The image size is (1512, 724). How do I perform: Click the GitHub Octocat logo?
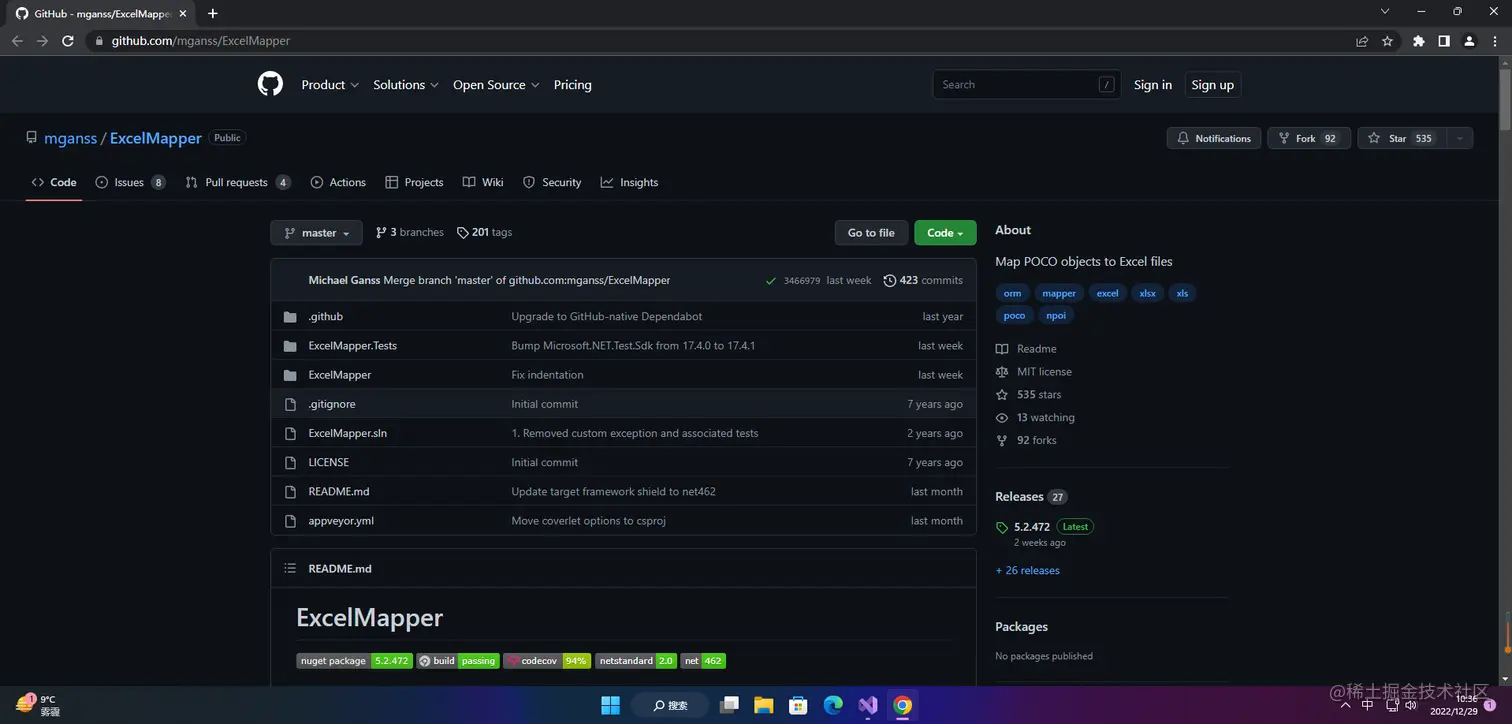click(x=270, y=85)
